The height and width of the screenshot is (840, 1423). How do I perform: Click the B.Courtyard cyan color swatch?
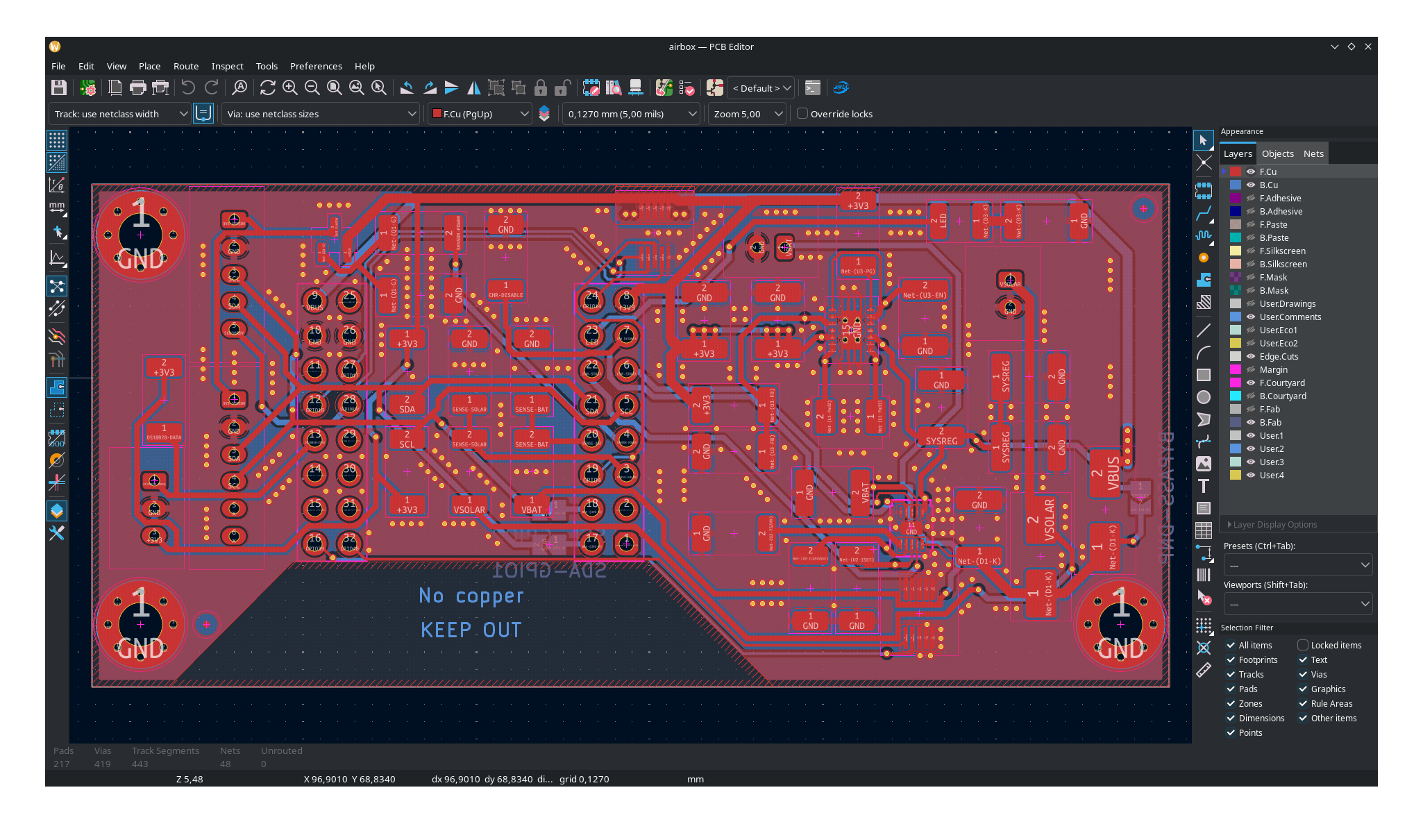[x=1236, y=396]
